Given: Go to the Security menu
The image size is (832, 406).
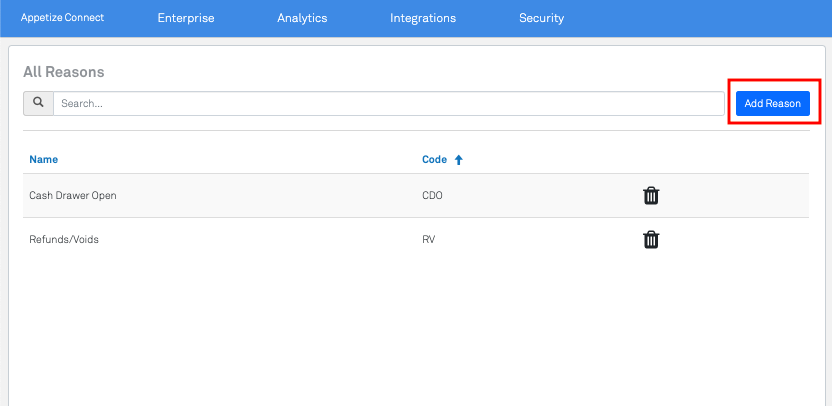Looking at the screenshot, I should pos(541,18).
